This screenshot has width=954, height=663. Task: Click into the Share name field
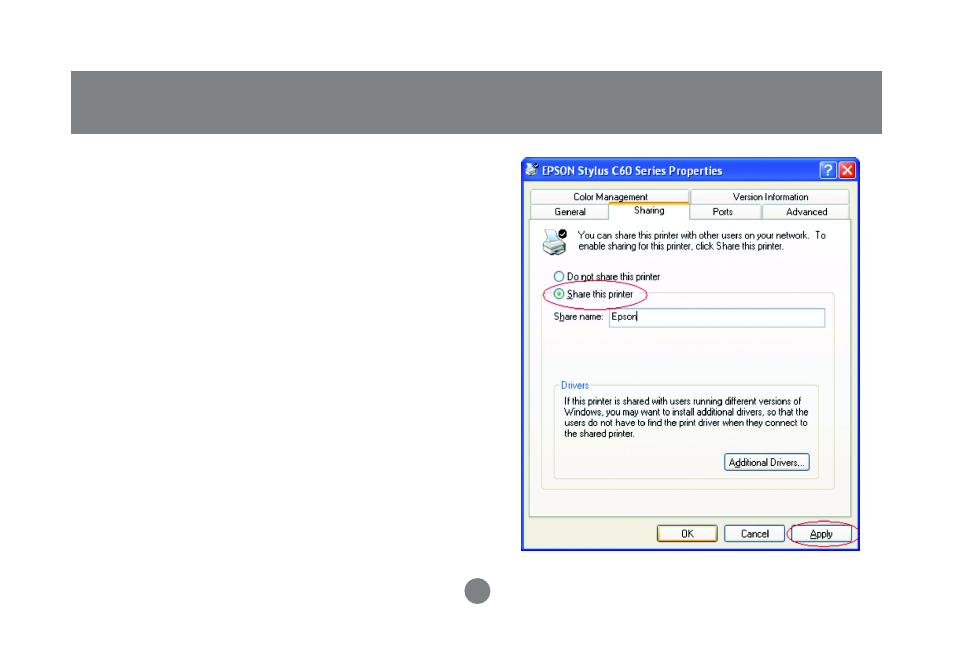(x=717, y=318)
